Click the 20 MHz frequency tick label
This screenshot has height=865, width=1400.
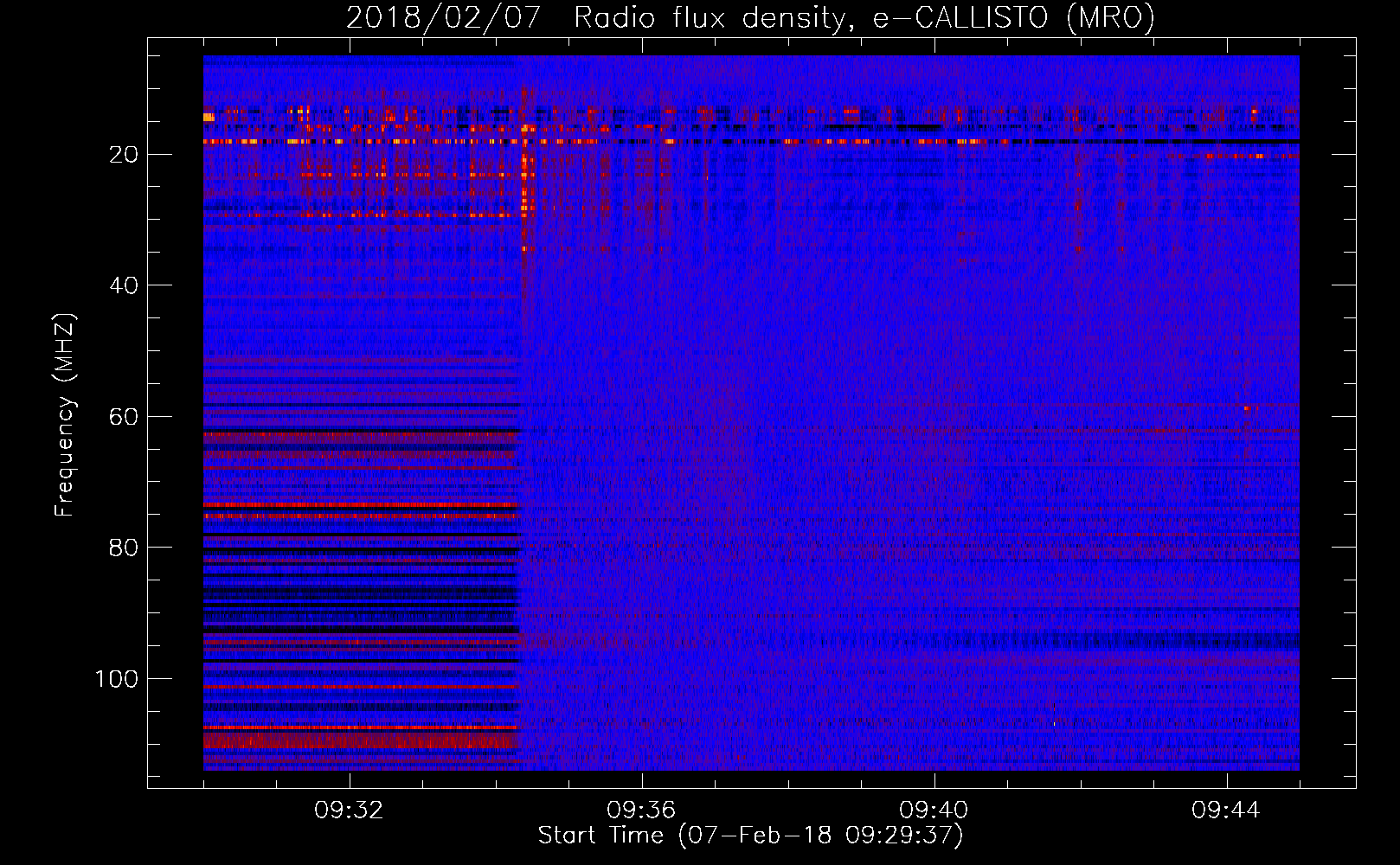[124, 155]
